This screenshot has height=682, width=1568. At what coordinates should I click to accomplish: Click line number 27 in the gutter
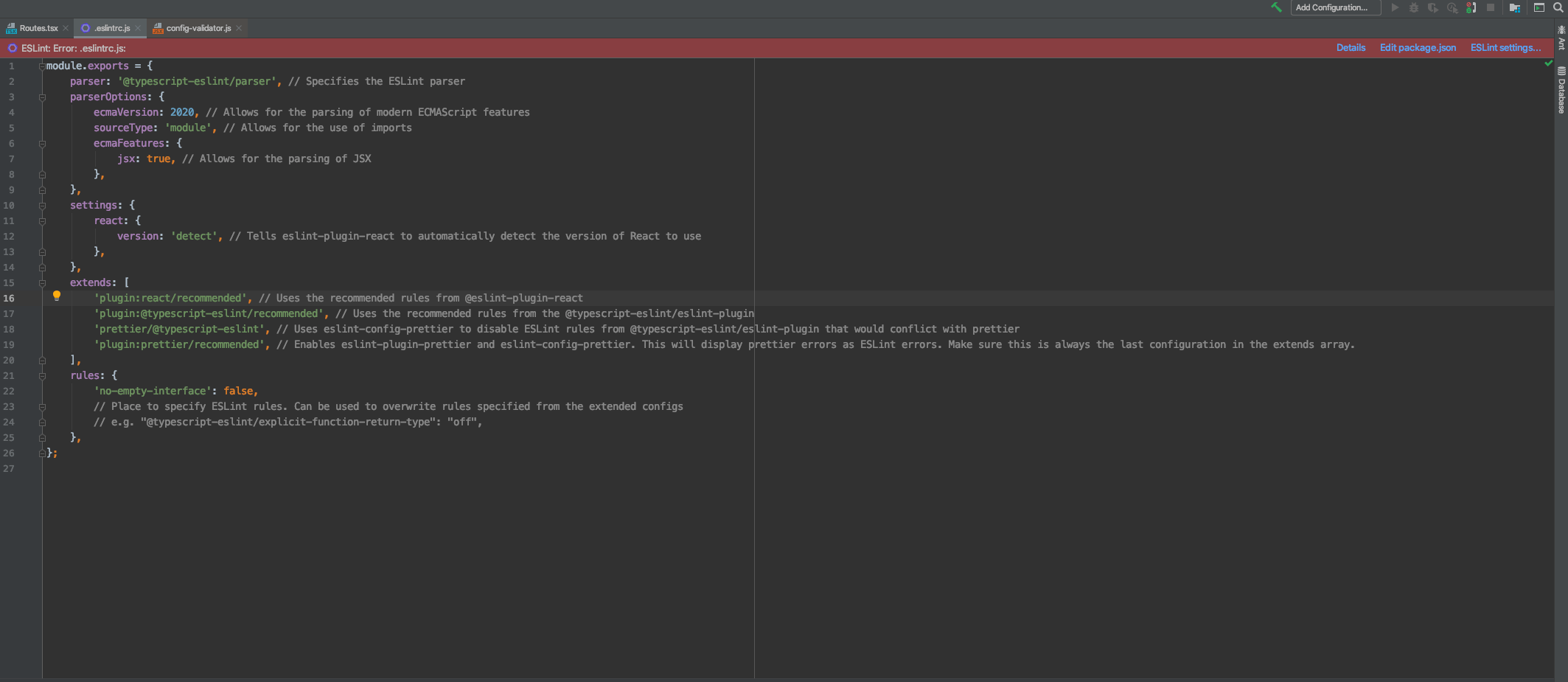9,469
